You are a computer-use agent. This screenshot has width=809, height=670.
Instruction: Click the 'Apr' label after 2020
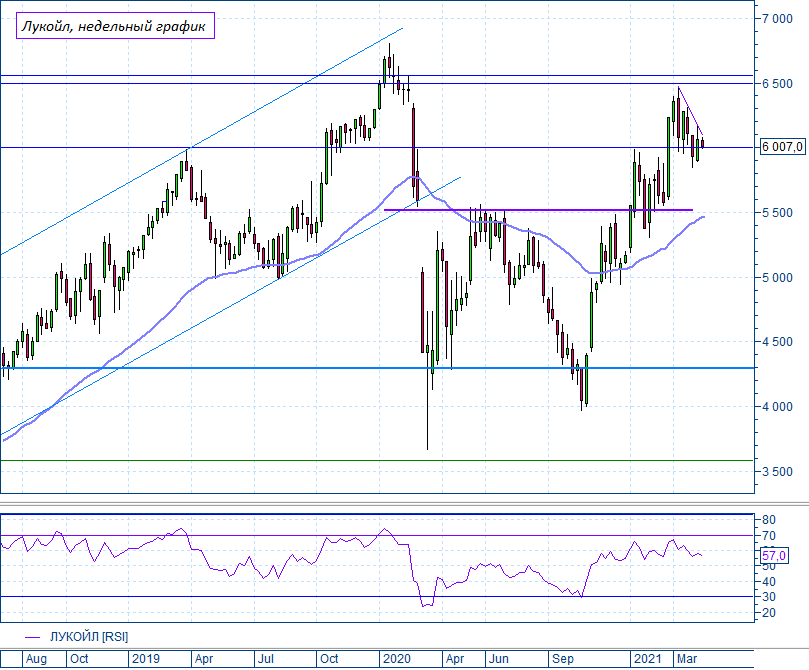(455, 659)
